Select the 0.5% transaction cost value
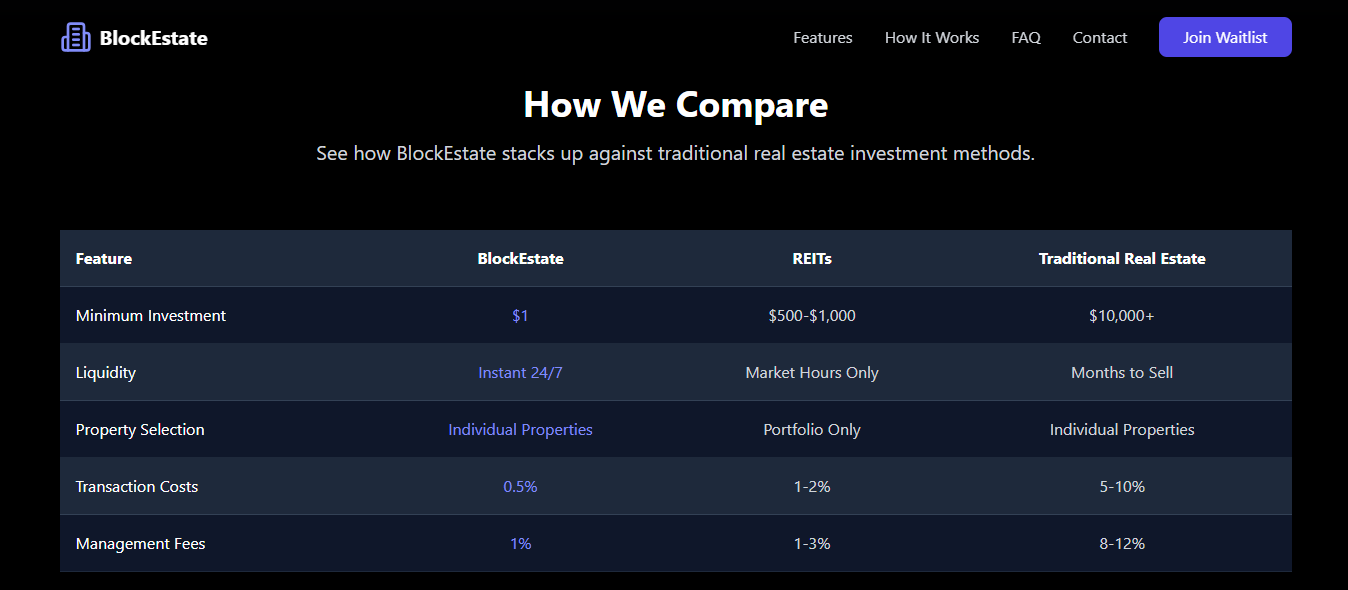 520,486
